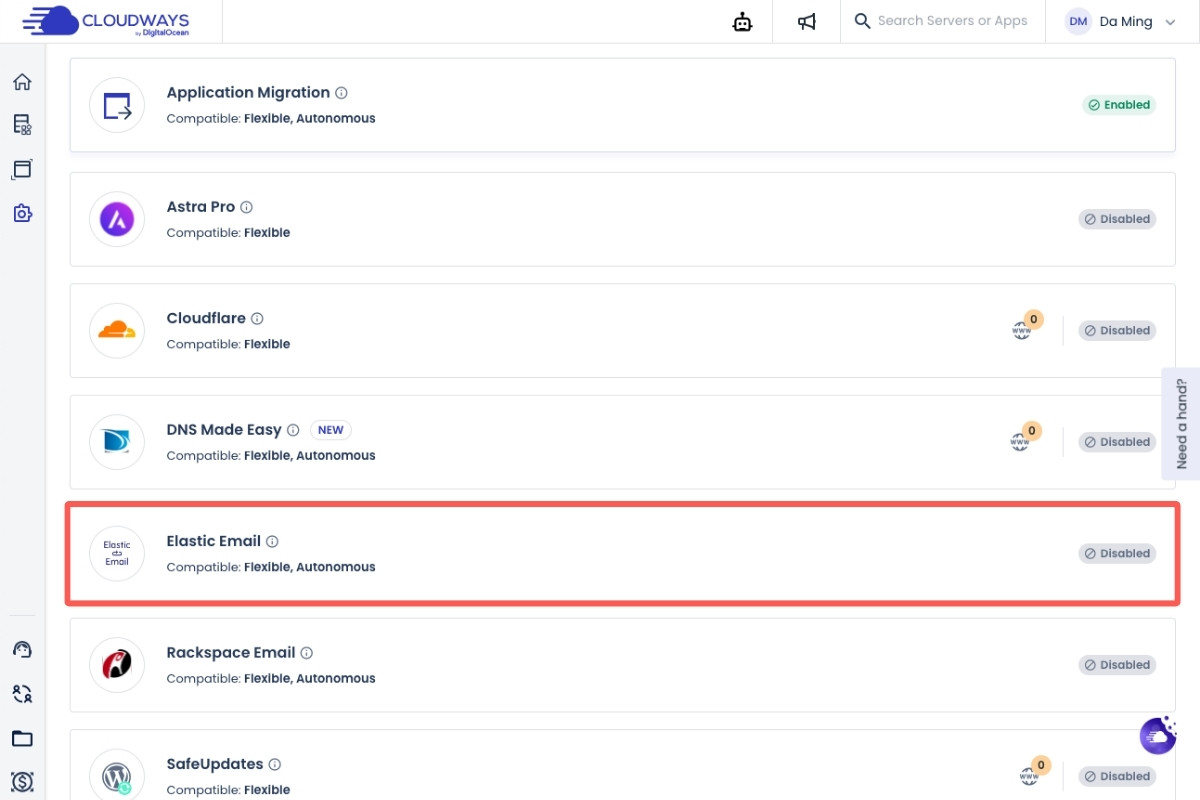
Task: Open the folder icon in sidebar
Action: click(x=22, y=739)
